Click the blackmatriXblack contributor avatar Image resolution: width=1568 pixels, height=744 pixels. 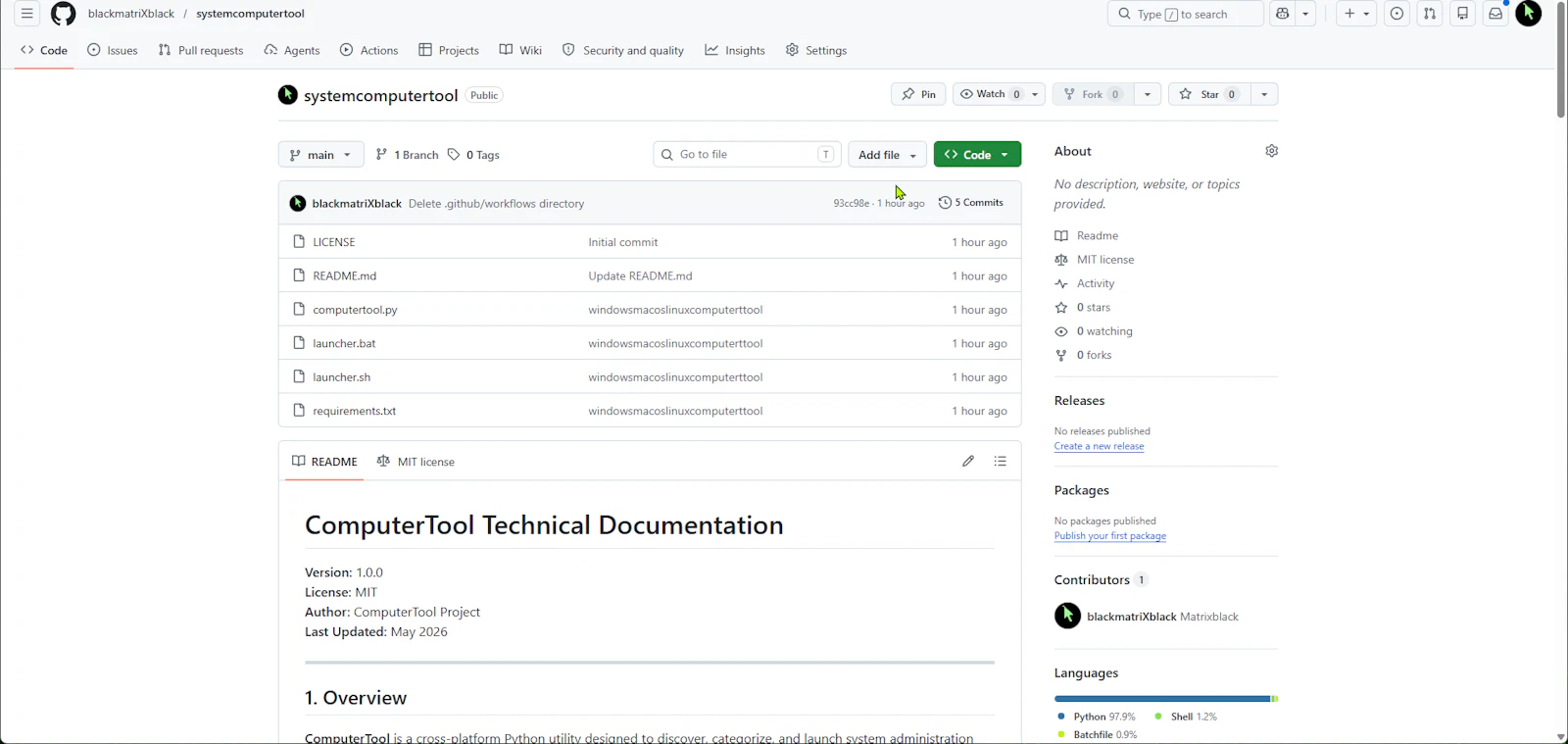[1067, 616]
